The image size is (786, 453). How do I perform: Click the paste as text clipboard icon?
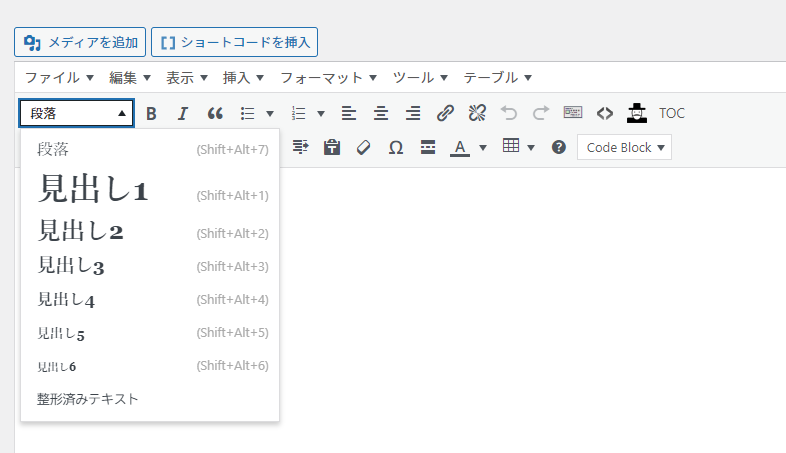coord(332,147)
